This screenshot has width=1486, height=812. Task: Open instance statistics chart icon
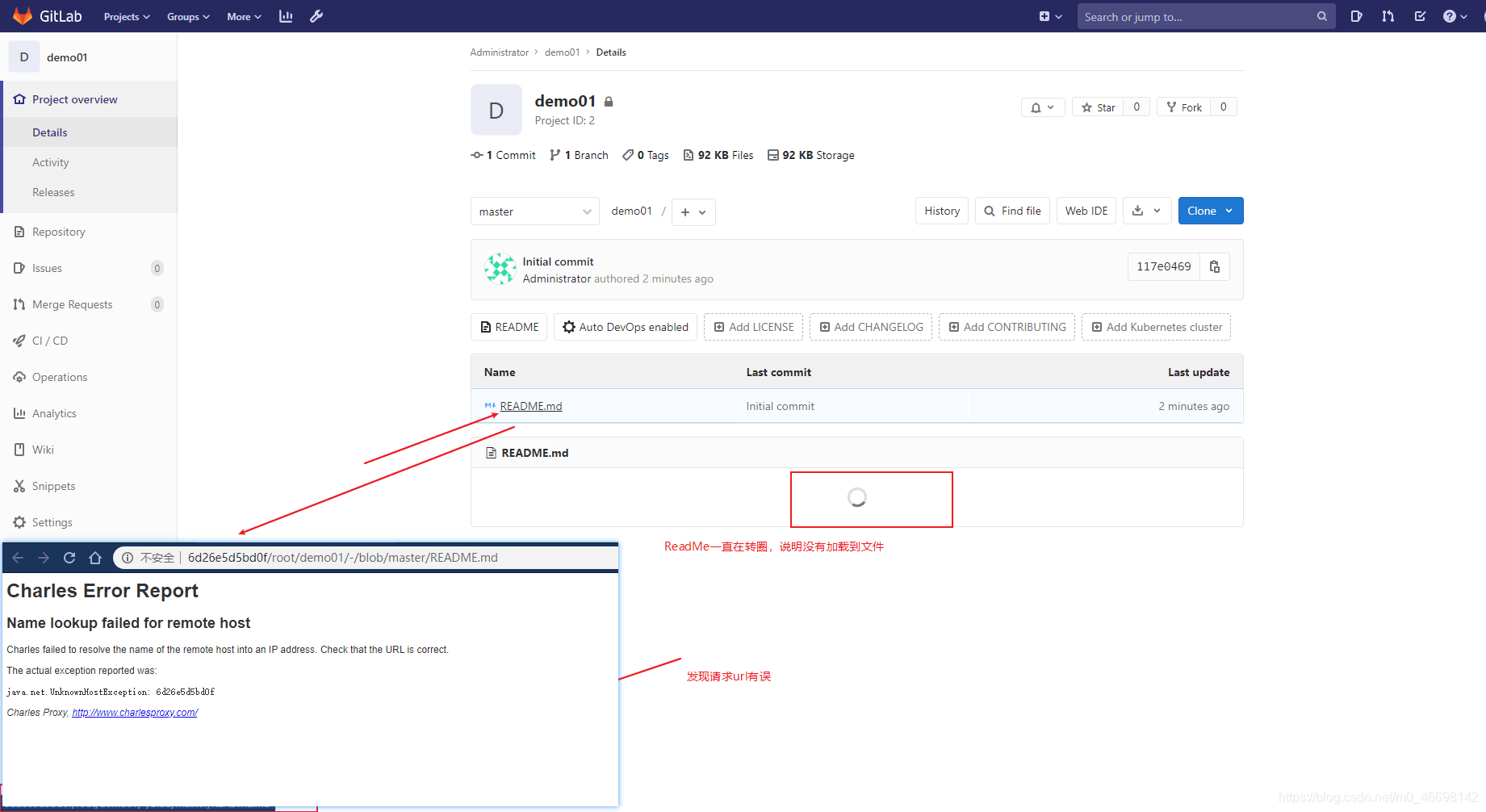click(x=286, y=16)
